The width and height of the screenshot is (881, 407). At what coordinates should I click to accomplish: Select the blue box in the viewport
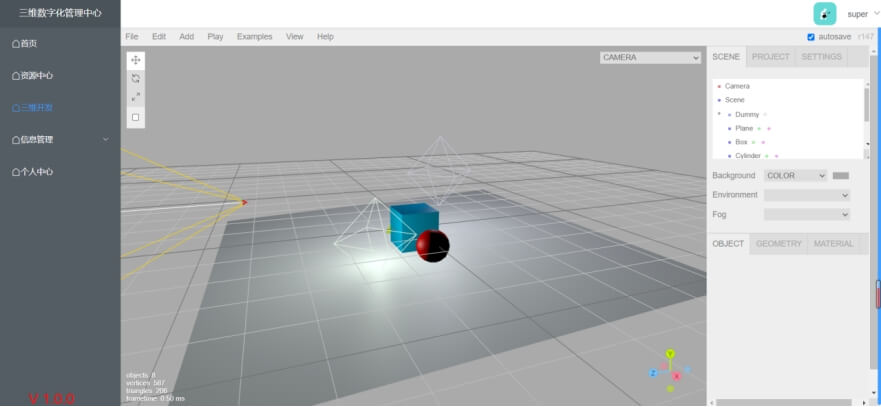click(x=412, y=226)
